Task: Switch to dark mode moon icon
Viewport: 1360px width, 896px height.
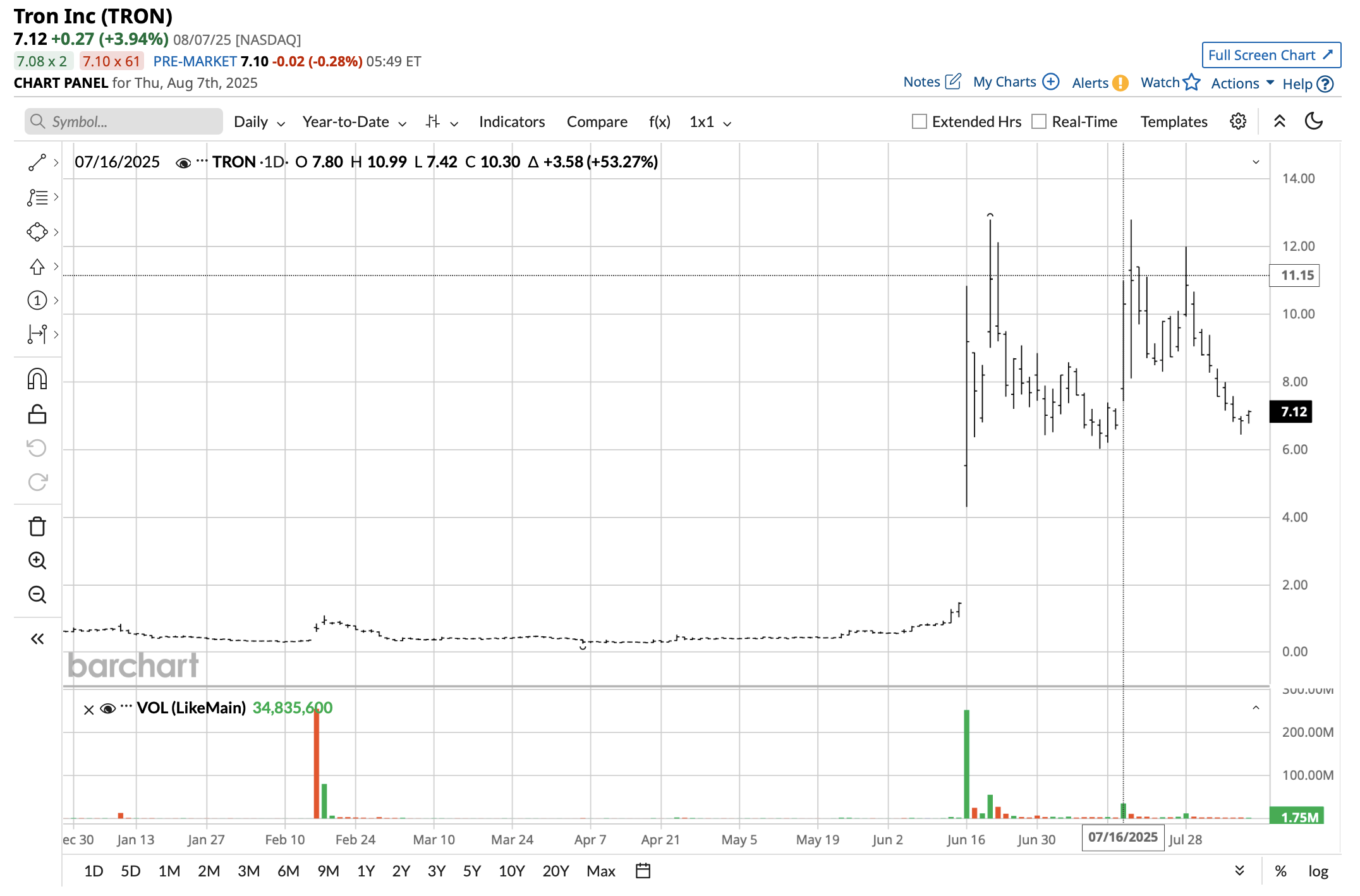Action: pyautogui.click(x=1314, y=121)
